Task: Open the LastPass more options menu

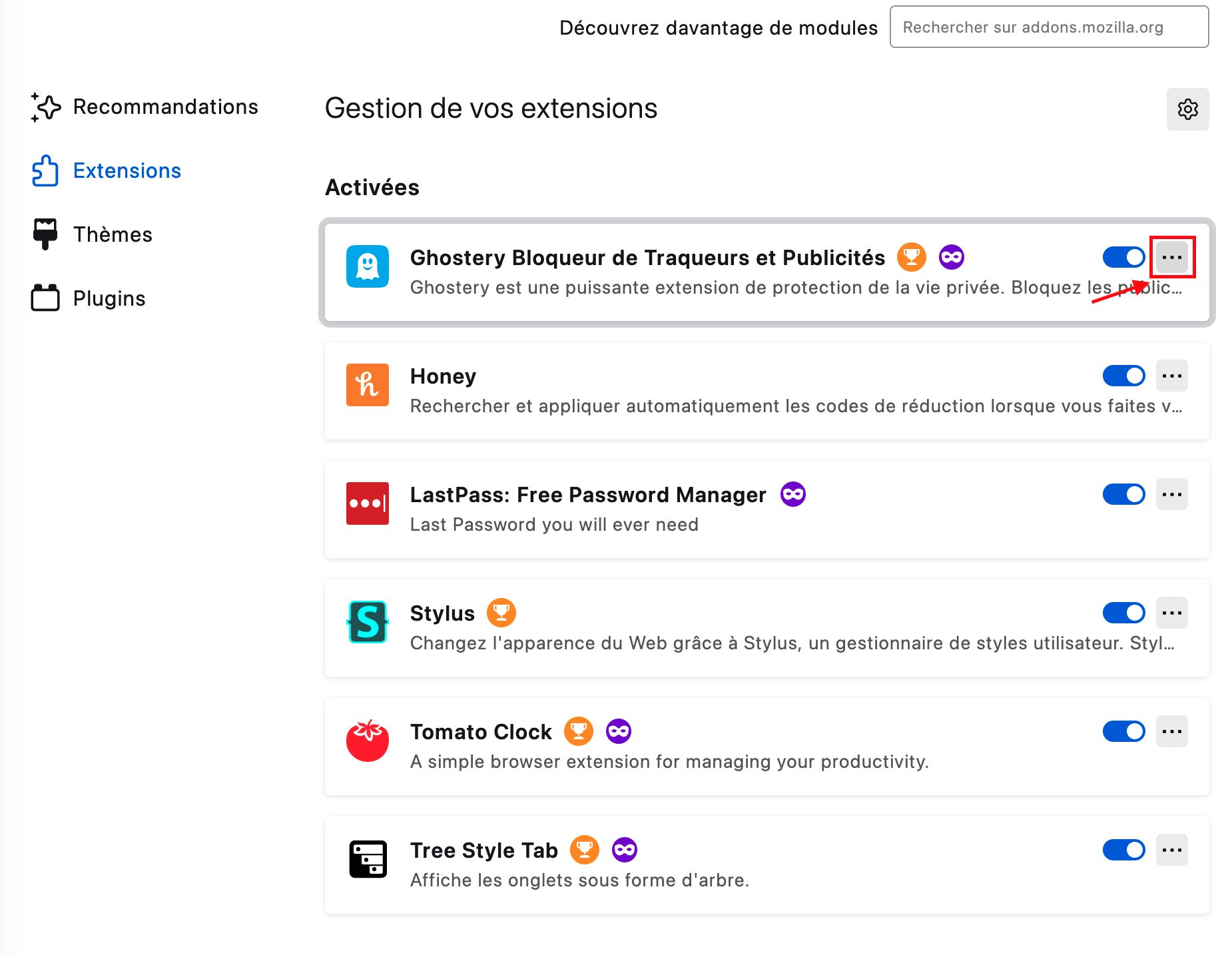Action: pos(1172,494)
